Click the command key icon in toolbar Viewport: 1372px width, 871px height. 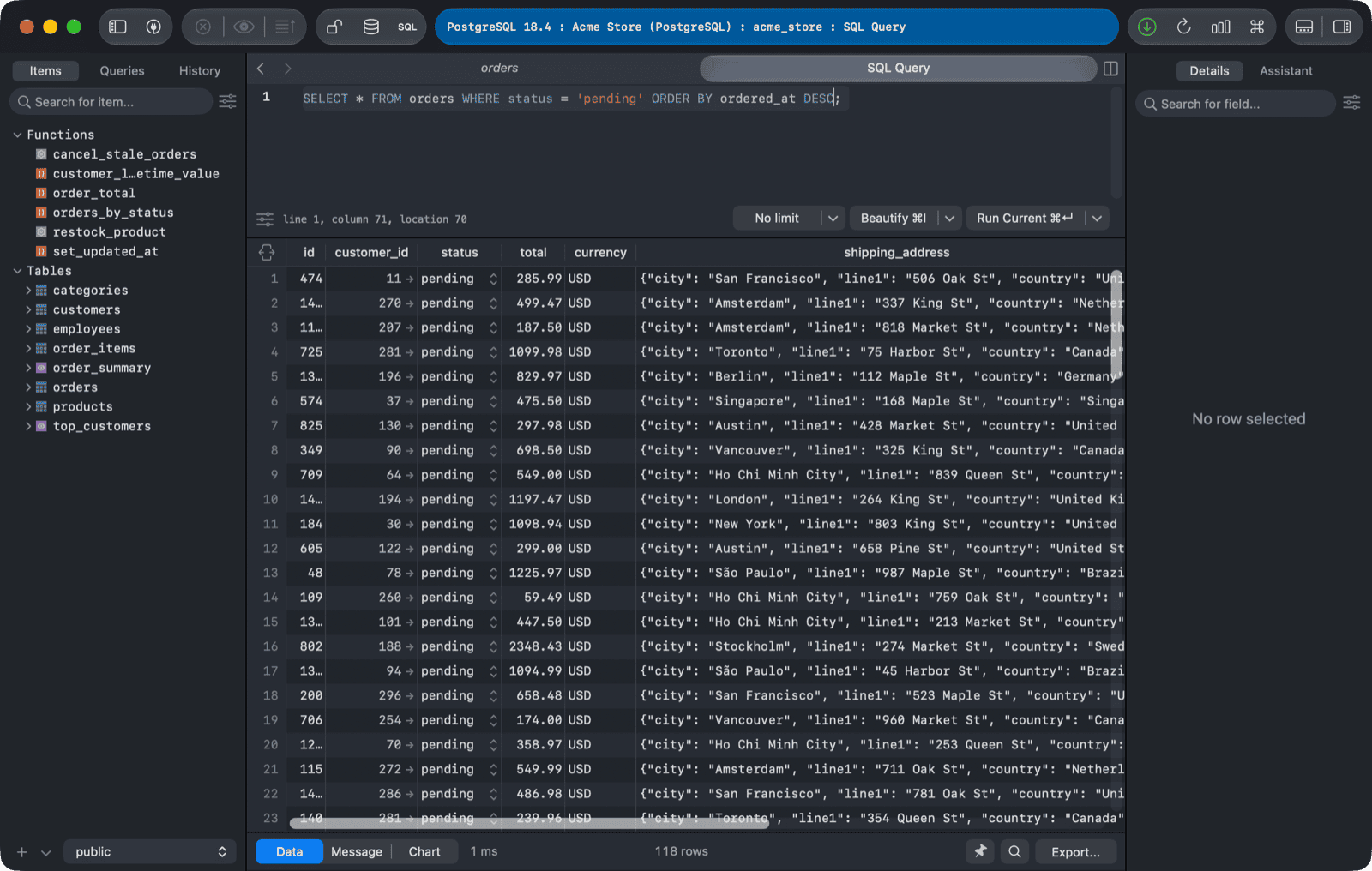click(1257, 27)
